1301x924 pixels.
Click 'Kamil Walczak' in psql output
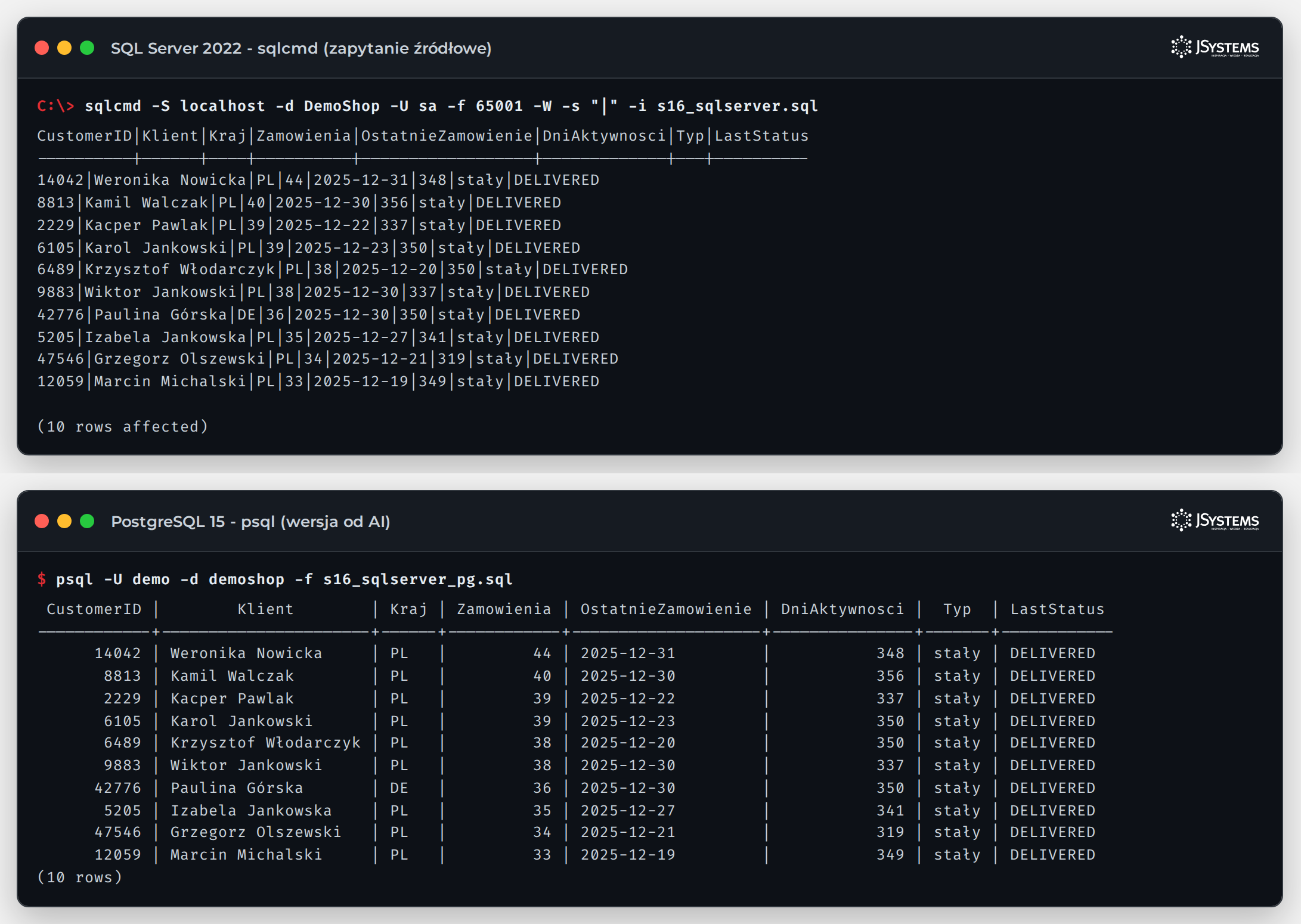pos(232,676)
